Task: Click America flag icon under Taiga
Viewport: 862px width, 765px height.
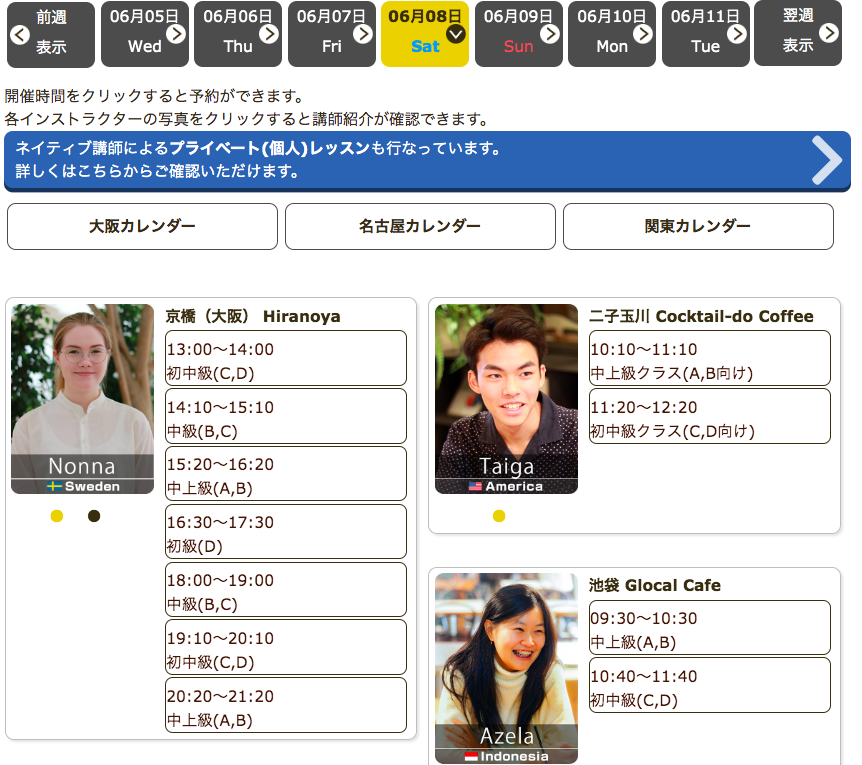Action: pyautogui.click(x=475, y=487)
